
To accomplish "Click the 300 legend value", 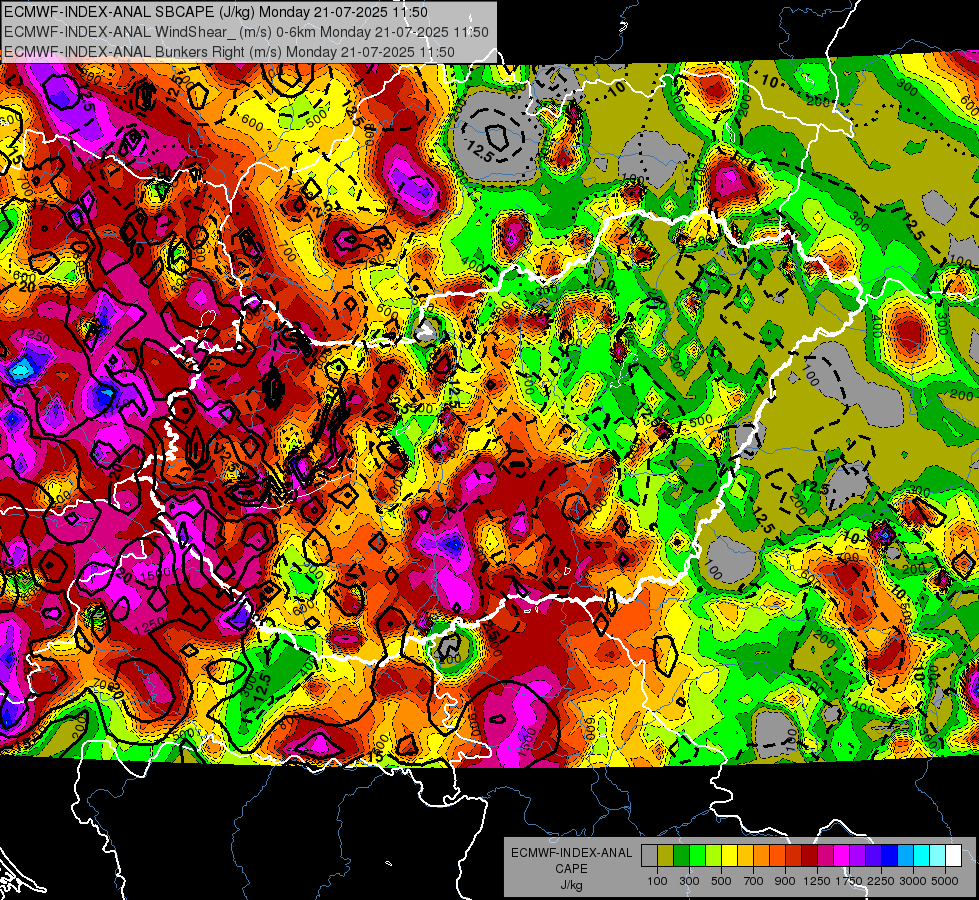I will pyautogui.click(x=689, y=881).
